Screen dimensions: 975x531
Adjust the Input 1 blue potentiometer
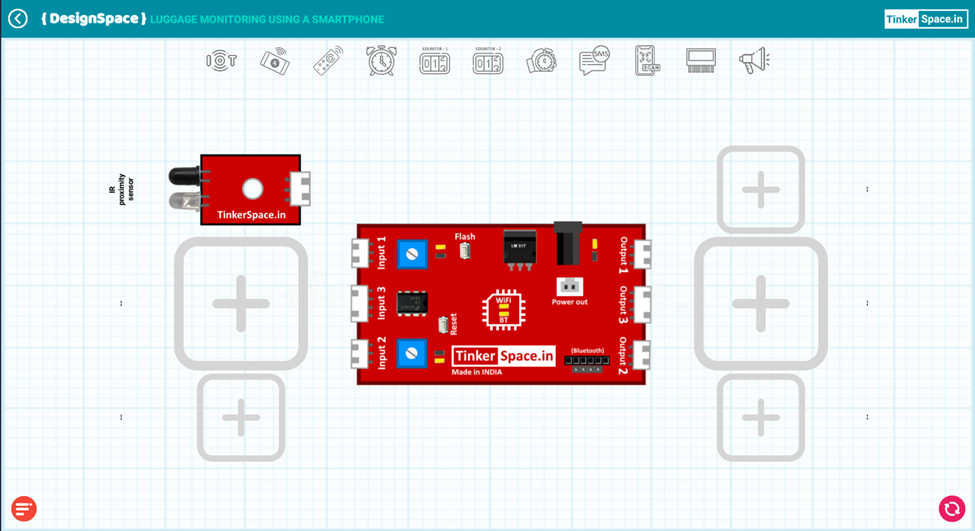click(x=412, y=254)
